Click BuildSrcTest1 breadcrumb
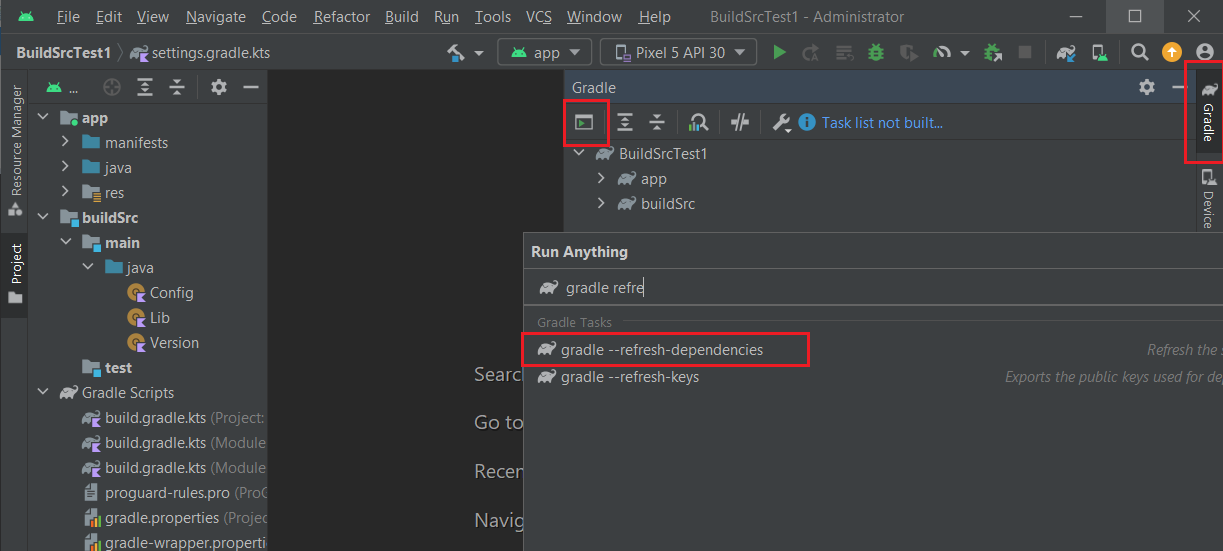Viewport: 1223px width, 551px height. coord(63,52)
